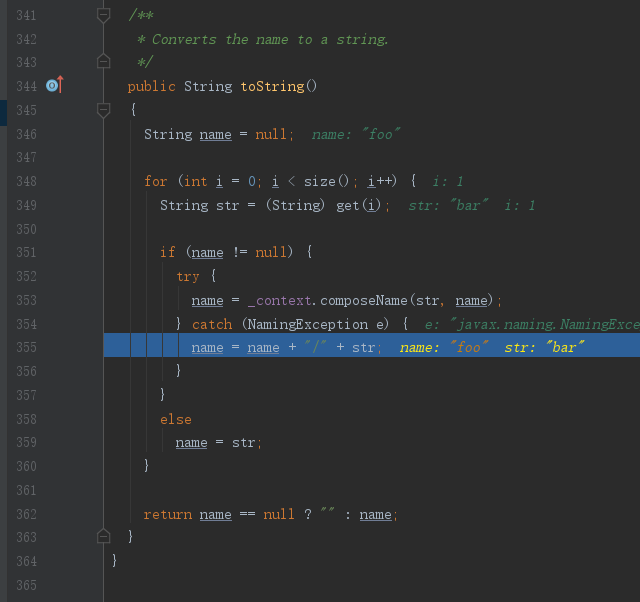Click the toString method name
The width and height of the screenshot is (640, 602).
pos(272,86)
